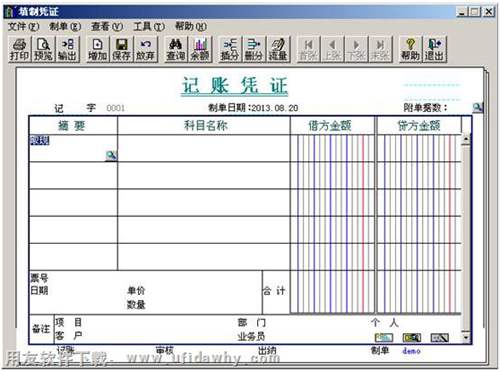Click the 记账凭证 title
The width and height of the screenshot is (500, 371).
235,86
